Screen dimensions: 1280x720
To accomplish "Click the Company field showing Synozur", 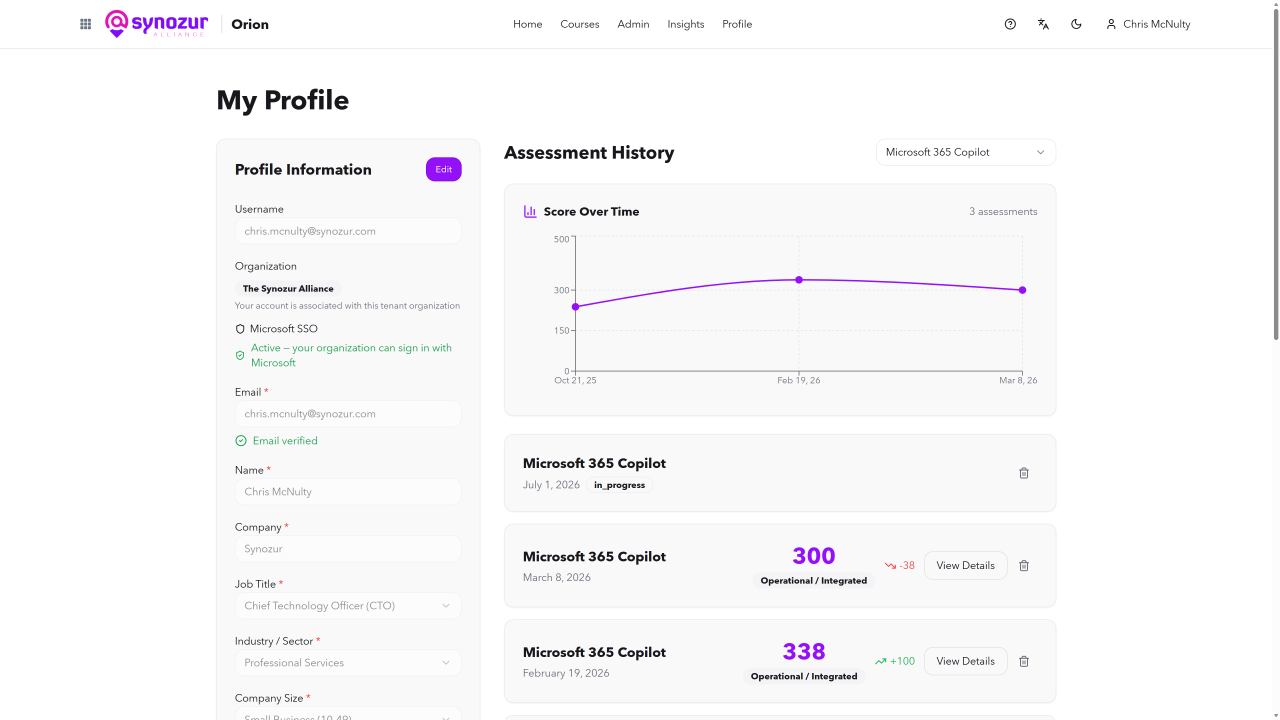I will [x=348, y=549].
